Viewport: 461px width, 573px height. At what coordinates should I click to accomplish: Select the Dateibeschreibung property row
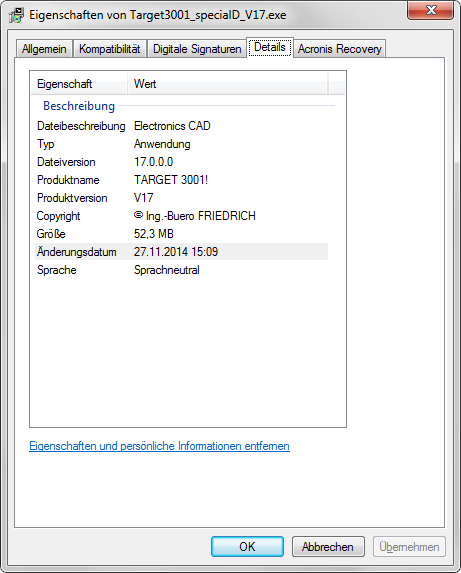click(x=182, y=126)
